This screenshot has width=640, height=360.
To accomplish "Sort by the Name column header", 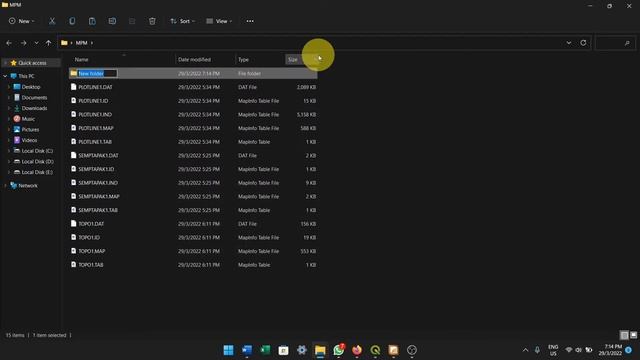I will (x=82, y=60).
